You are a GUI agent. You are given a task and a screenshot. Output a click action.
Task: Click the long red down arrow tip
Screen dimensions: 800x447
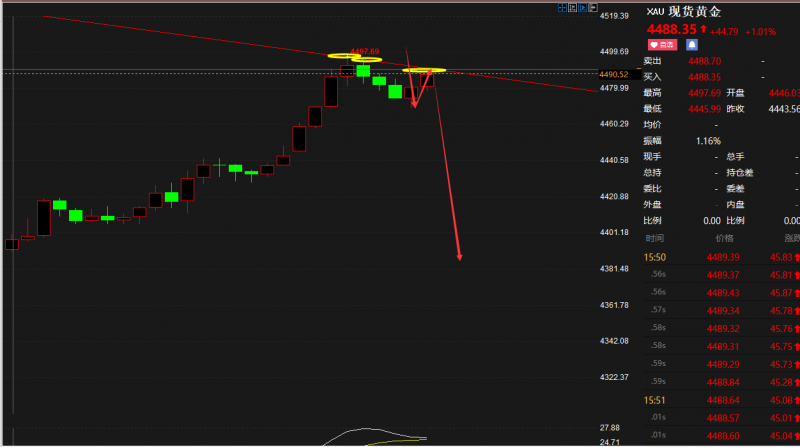tap(459, 259)
